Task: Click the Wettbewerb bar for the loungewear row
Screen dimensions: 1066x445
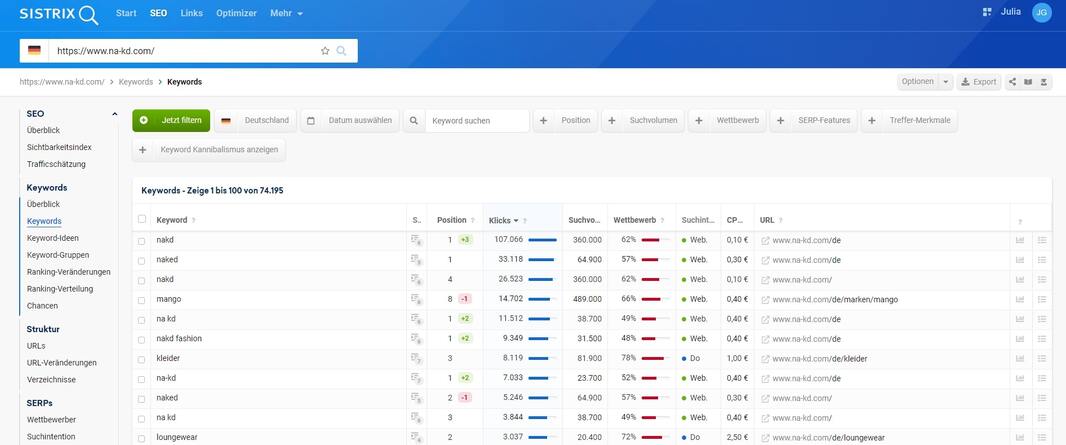Action: pos(655,438)
